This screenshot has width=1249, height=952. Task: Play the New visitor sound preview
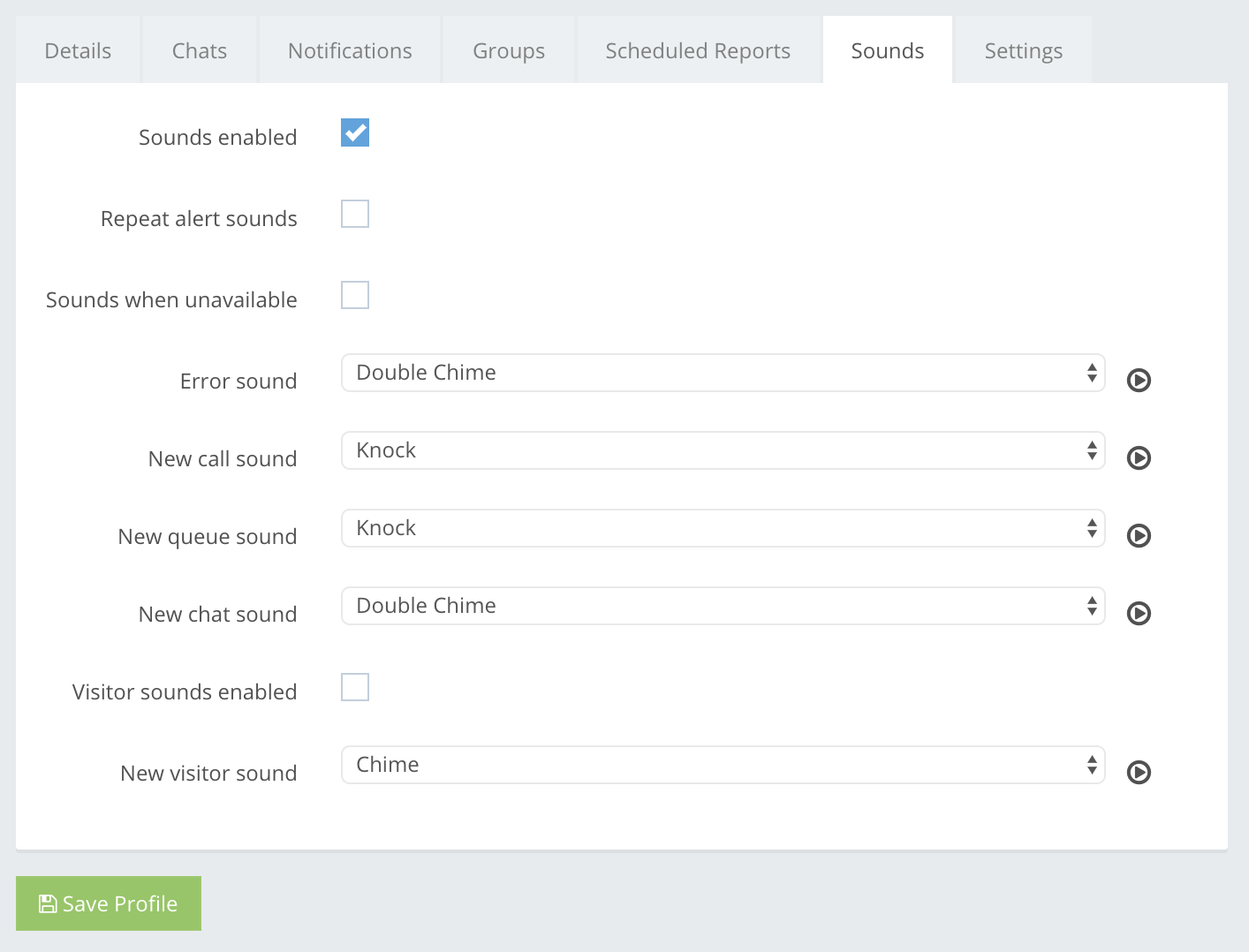tap(1139, 773)
